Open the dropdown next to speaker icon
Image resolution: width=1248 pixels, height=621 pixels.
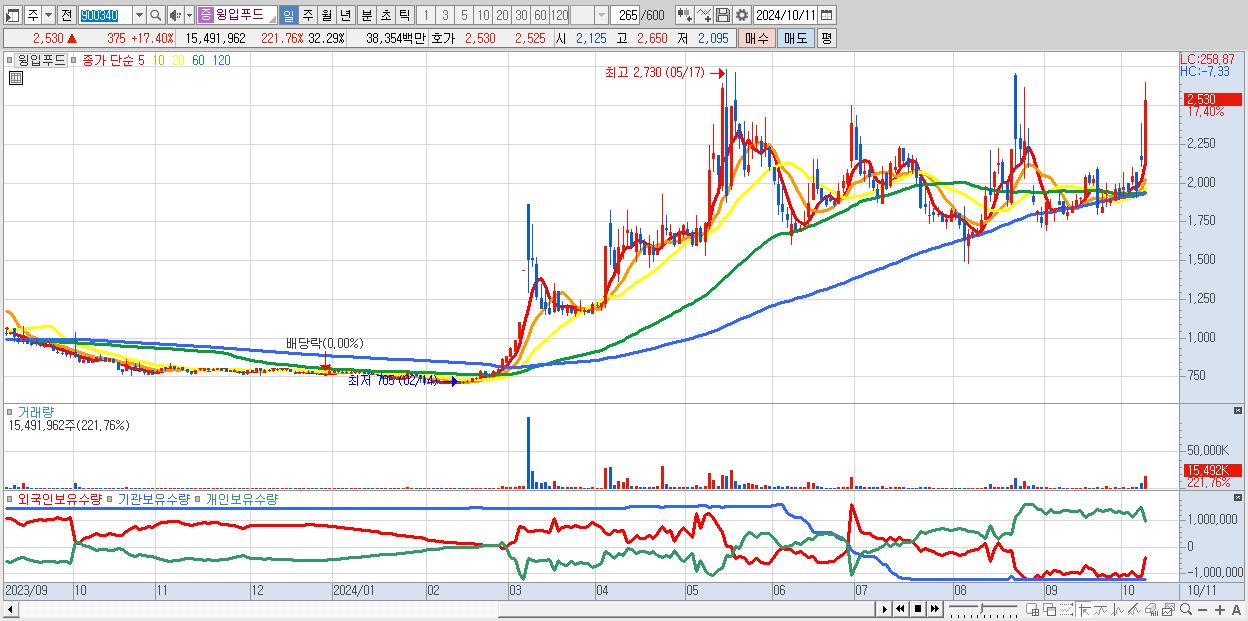pyautogui.click(x=189, y=15)
